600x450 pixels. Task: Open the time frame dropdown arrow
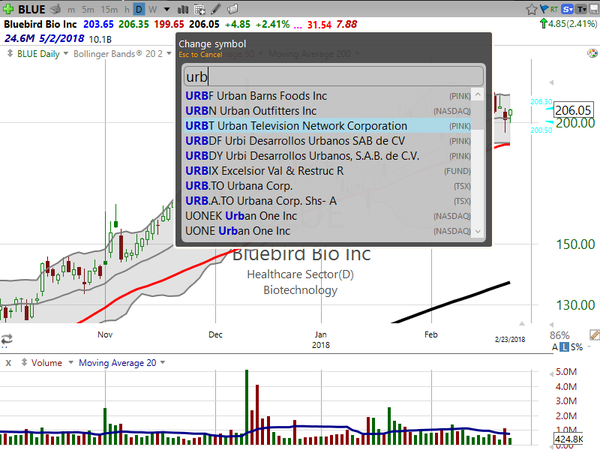167,9
